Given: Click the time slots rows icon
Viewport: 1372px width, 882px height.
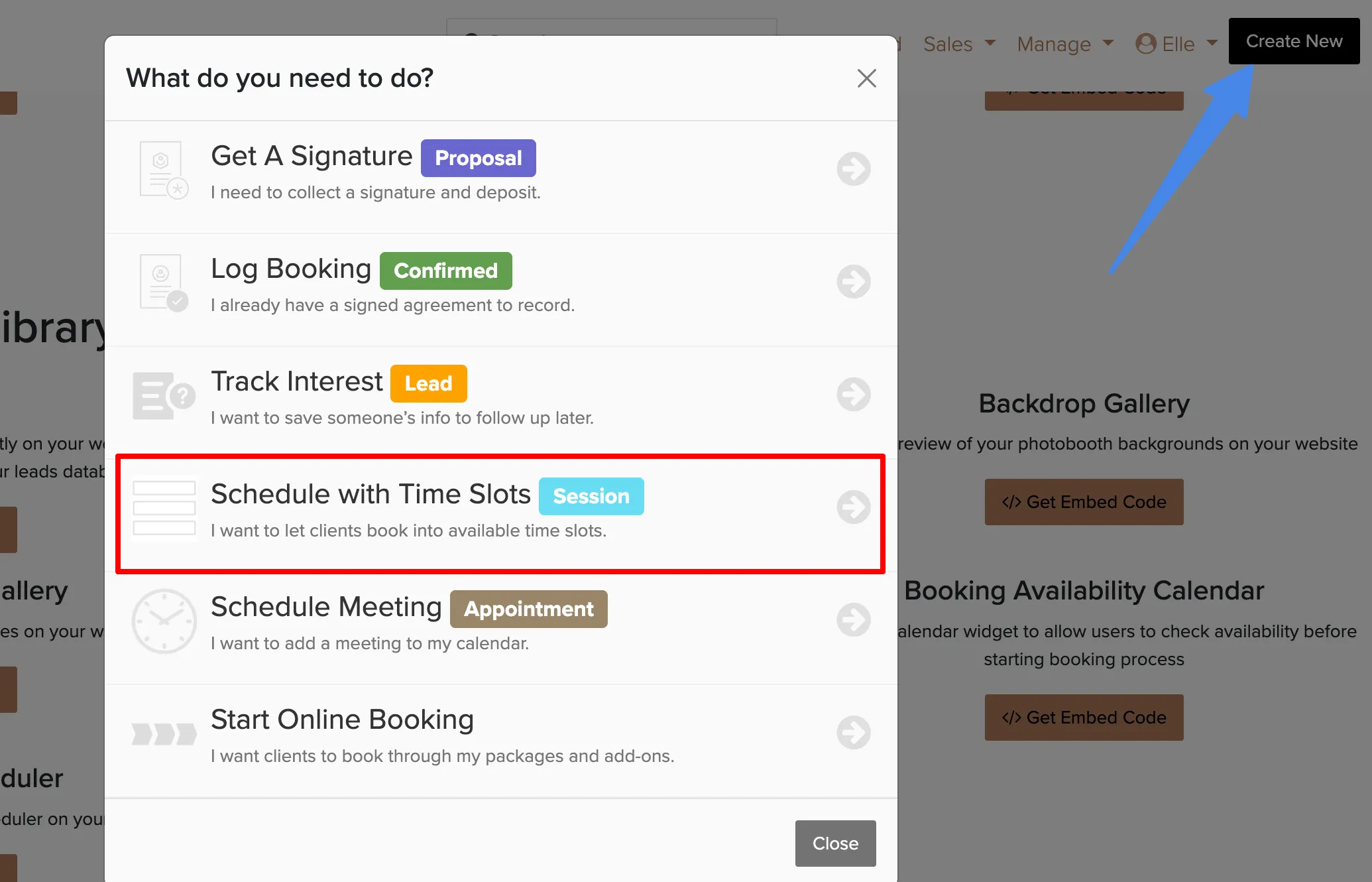Looking at the screenshot, I should click(x=164, y=508).
